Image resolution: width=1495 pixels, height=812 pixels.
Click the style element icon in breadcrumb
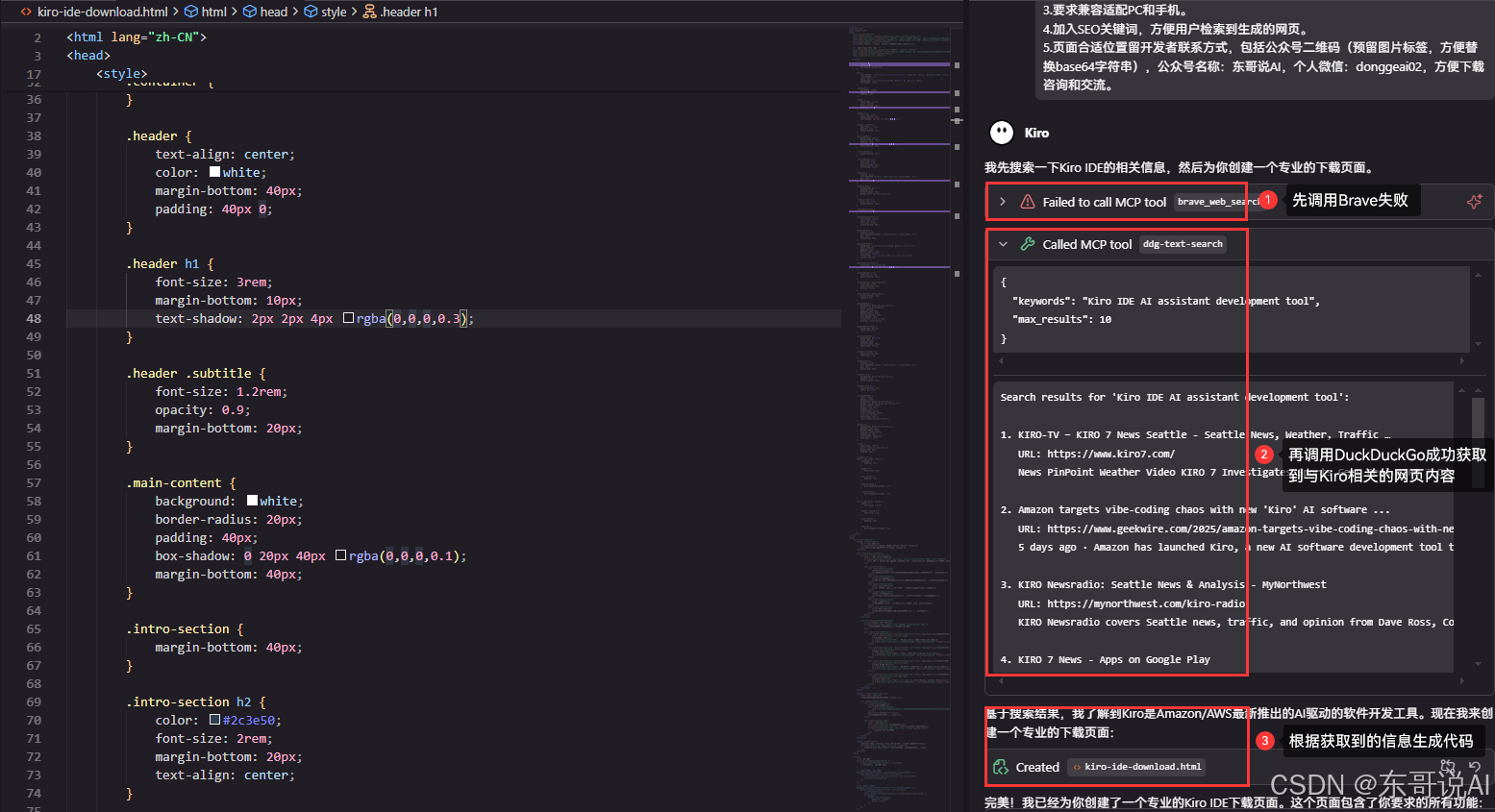(311, 12)
